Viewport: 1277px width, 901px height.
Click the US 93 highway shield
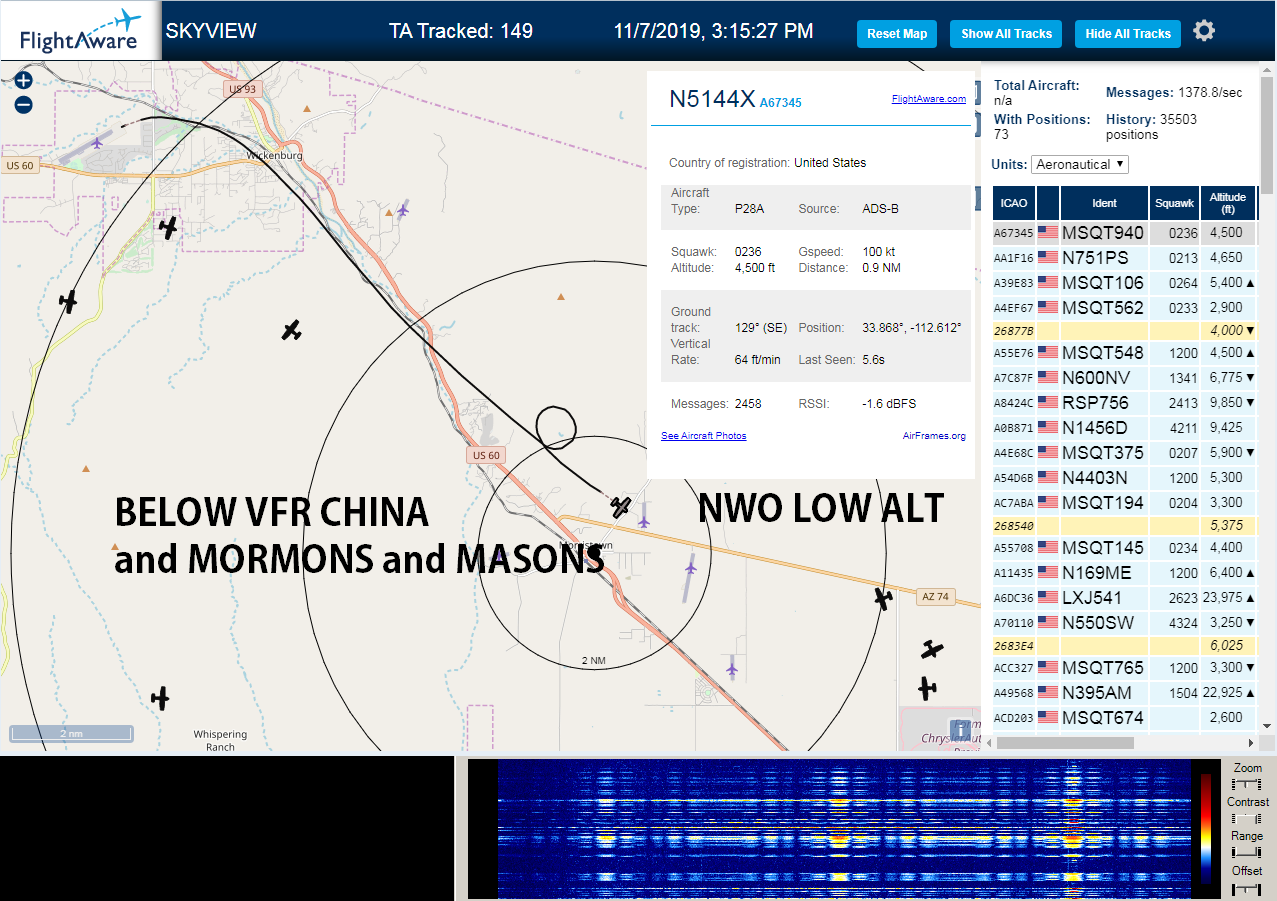[x=242, y=89]
